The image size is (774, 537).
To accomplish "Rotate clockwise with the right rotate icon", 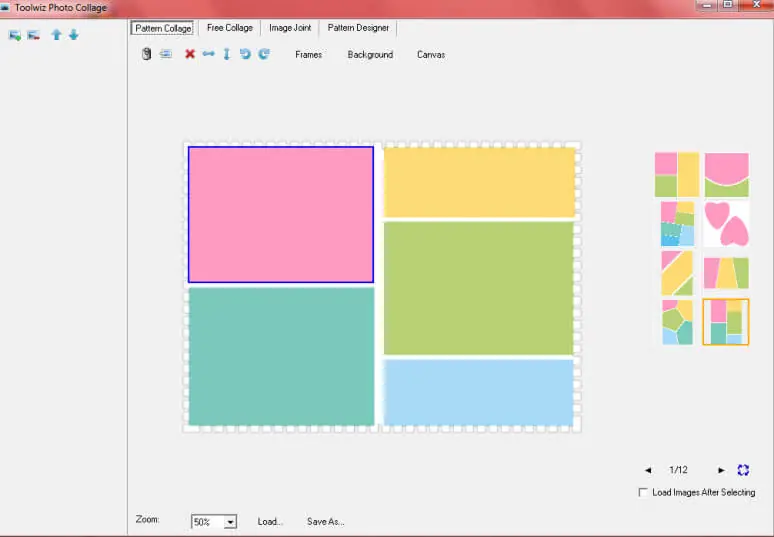I will (x=264, y=54).
